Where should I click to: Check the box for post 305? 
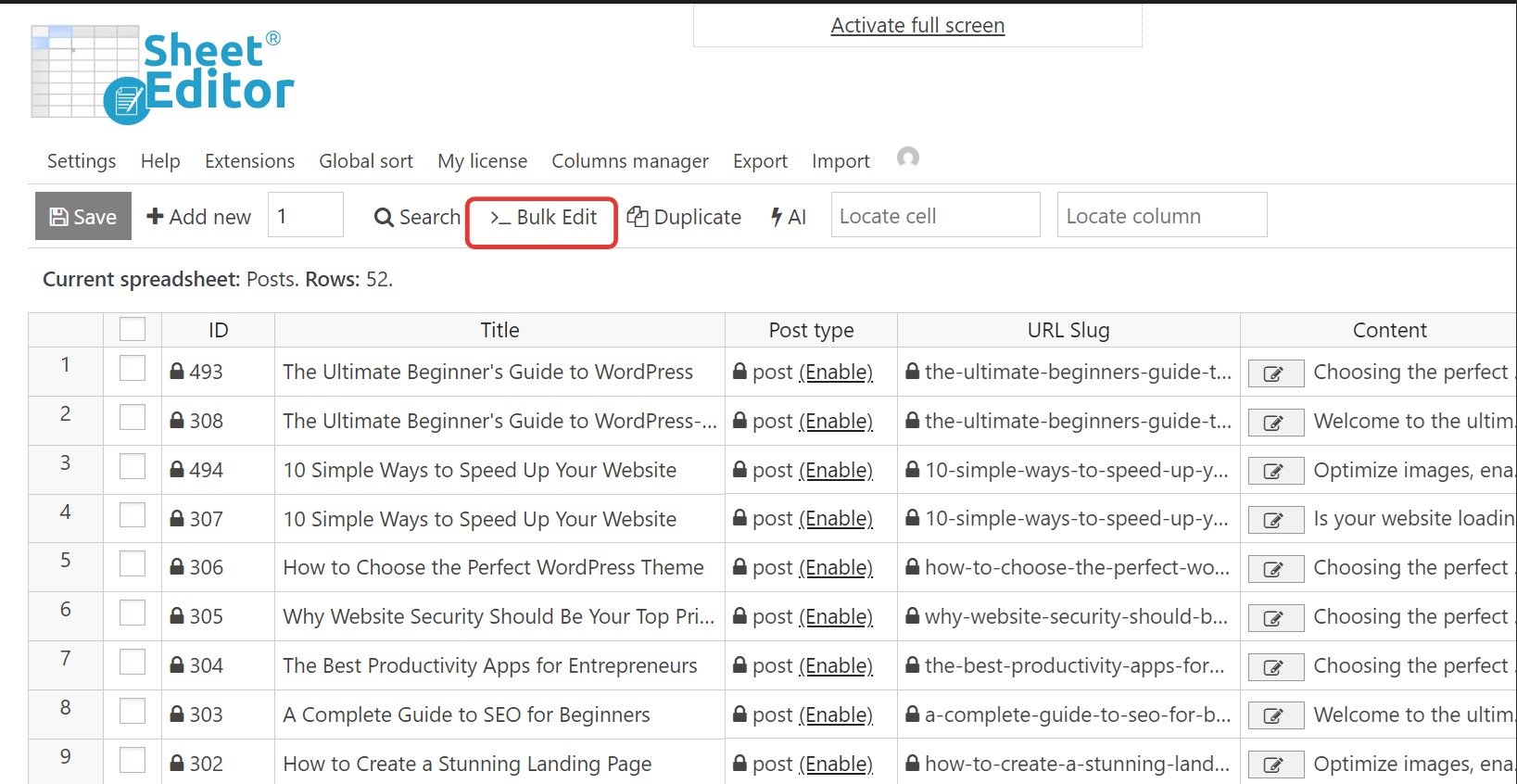133,613
